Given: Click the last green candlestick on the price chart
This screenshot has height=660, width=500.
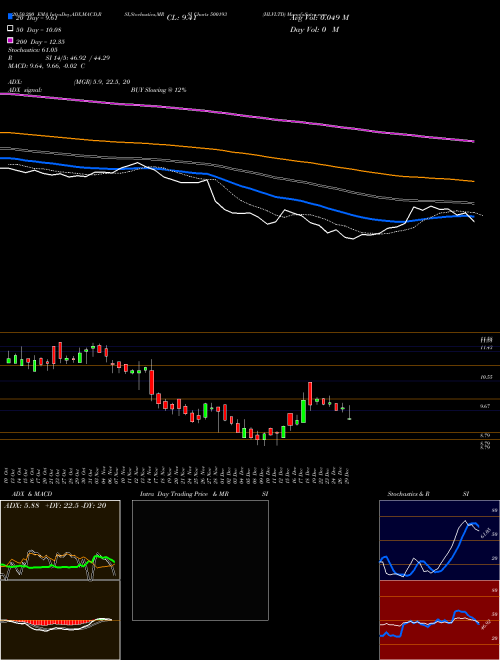Looking at the screenshot, I should click(x=349, y=419).
